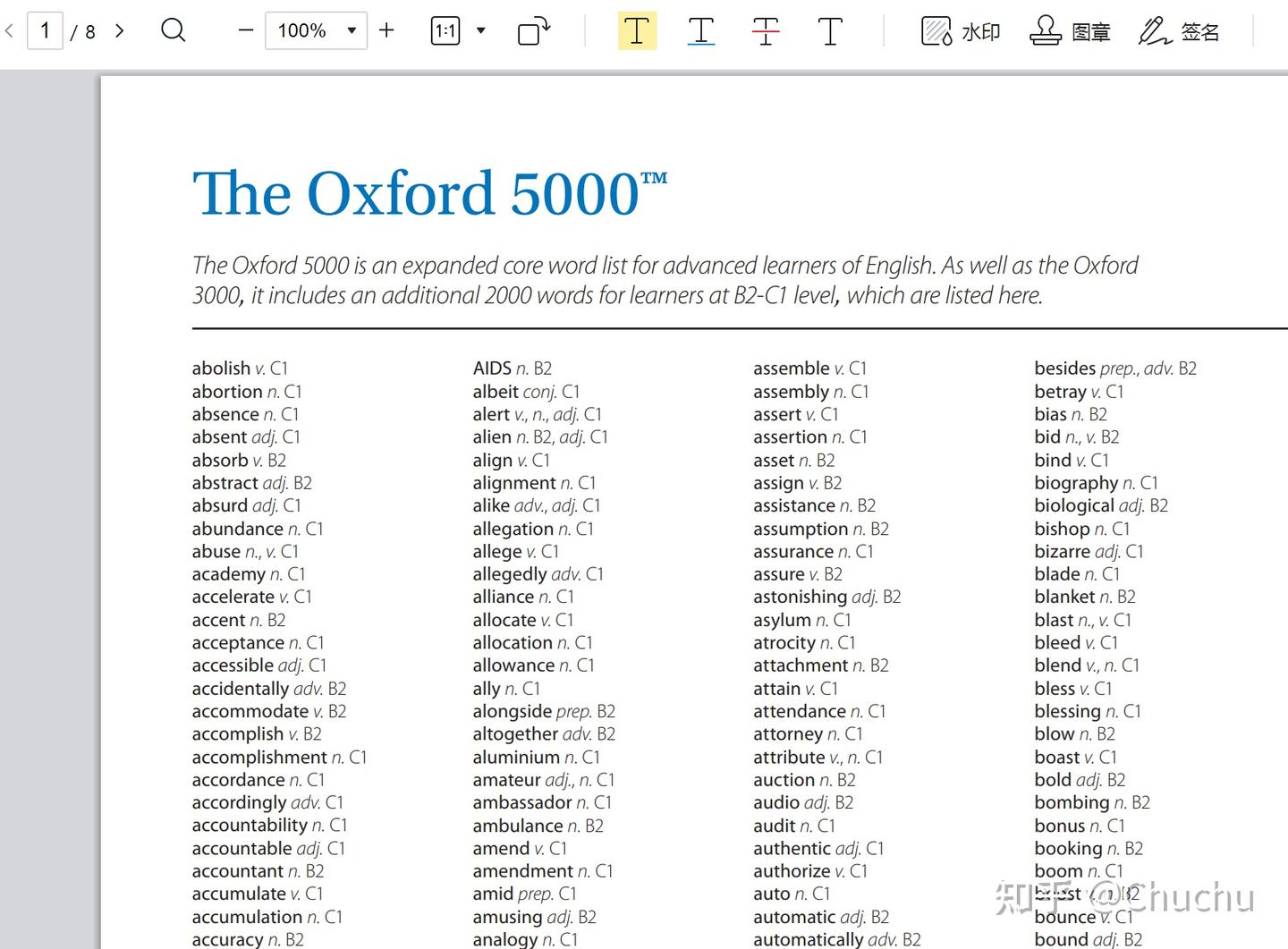Click the word "atrocity"
Image resolution: width=1288 pixels, height=949 pixels.
pyautogui.click(x=784, y=643)
